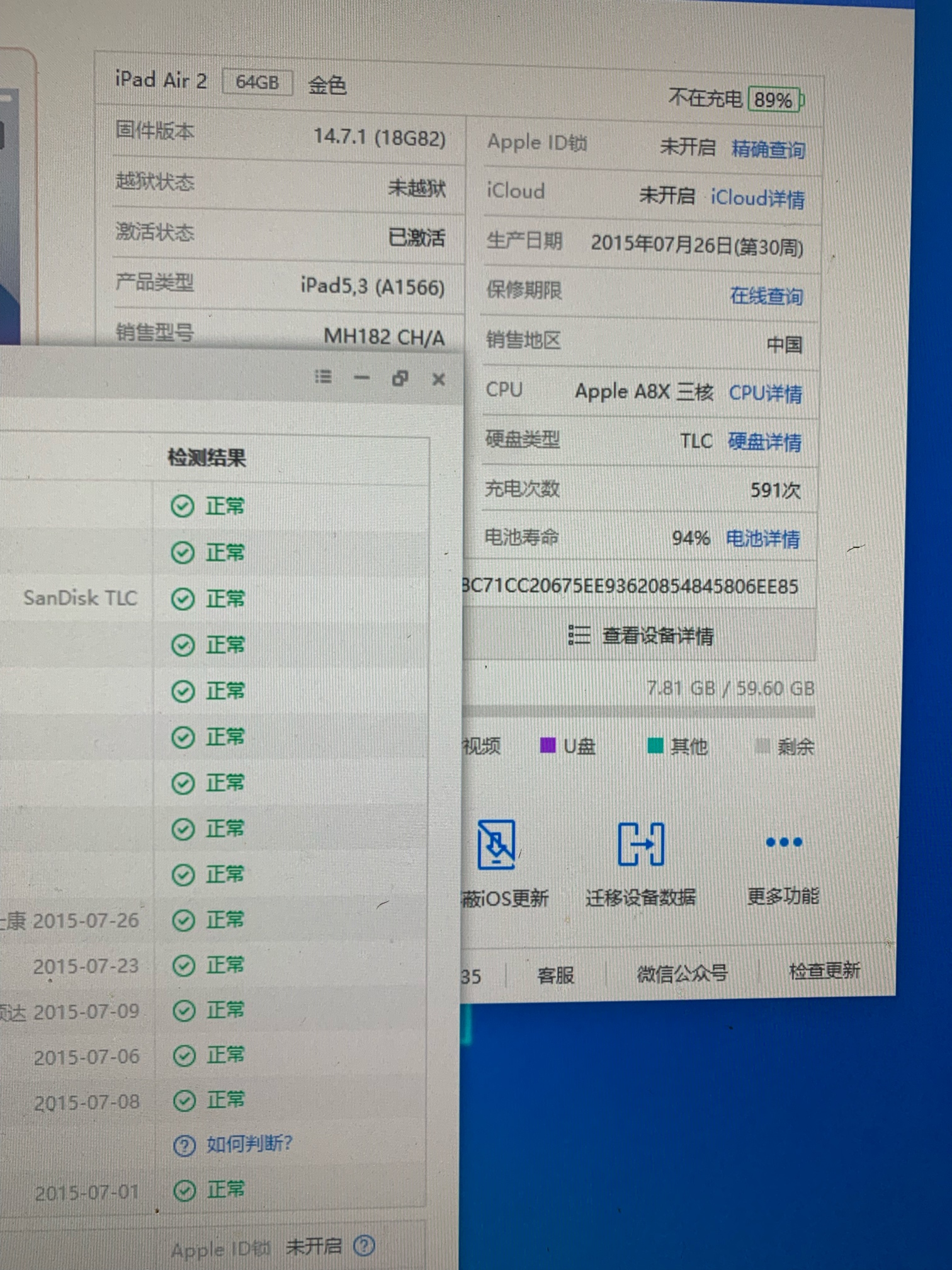Click 客服 in bottom bar
Screen dimensions: 952x1270
(x=555, y=975)
